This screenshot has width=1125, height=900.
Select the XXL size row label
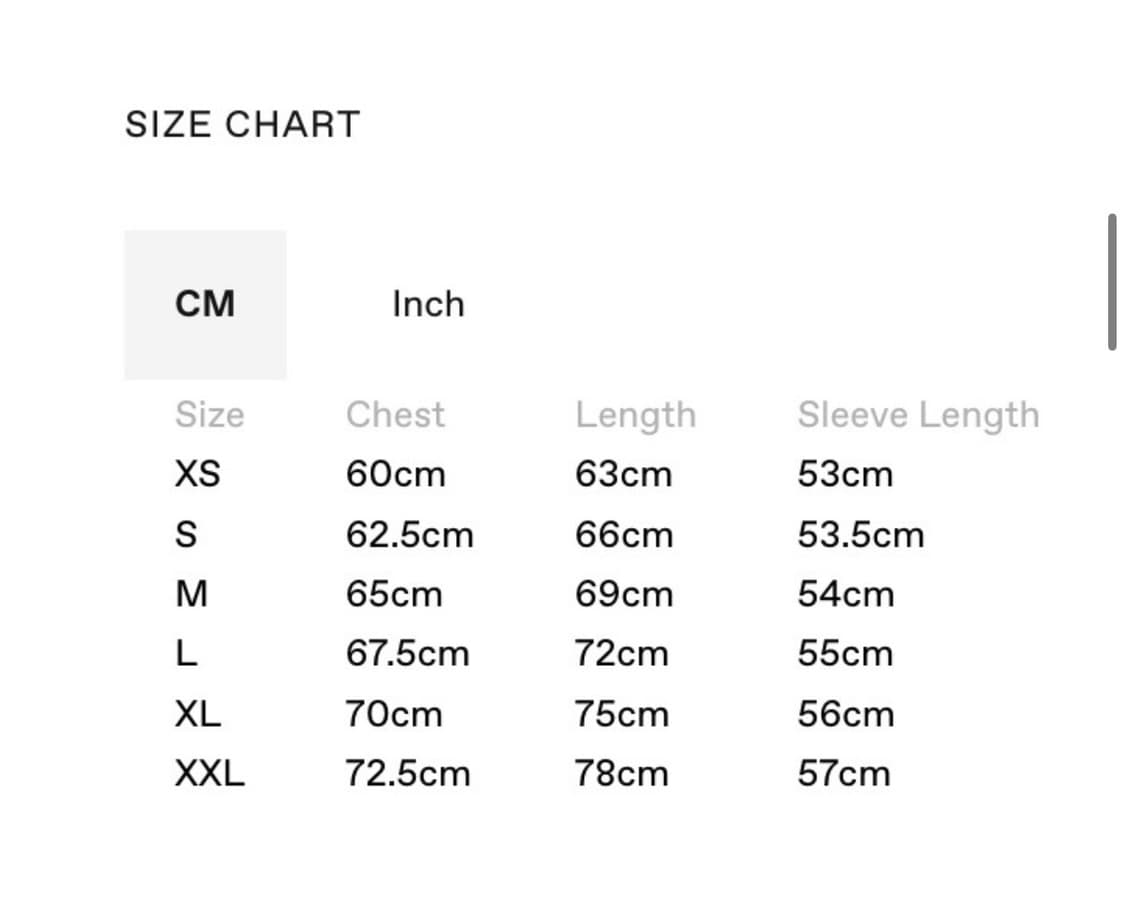209,774
